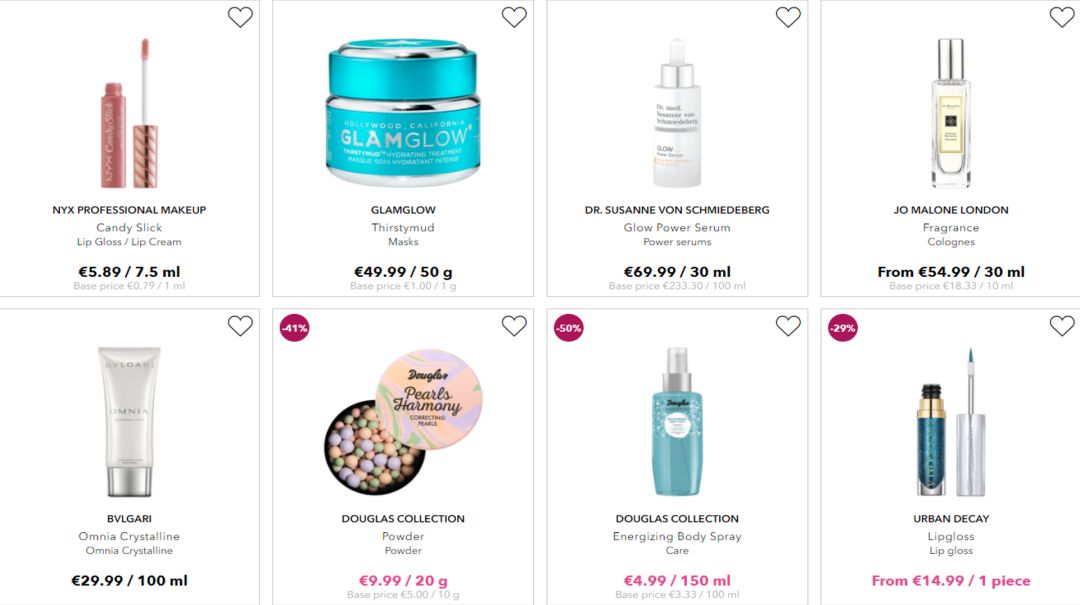This screenshot has height=605, width=1080.
Task: Select the -29% sale badge
Action: point(842,328)
